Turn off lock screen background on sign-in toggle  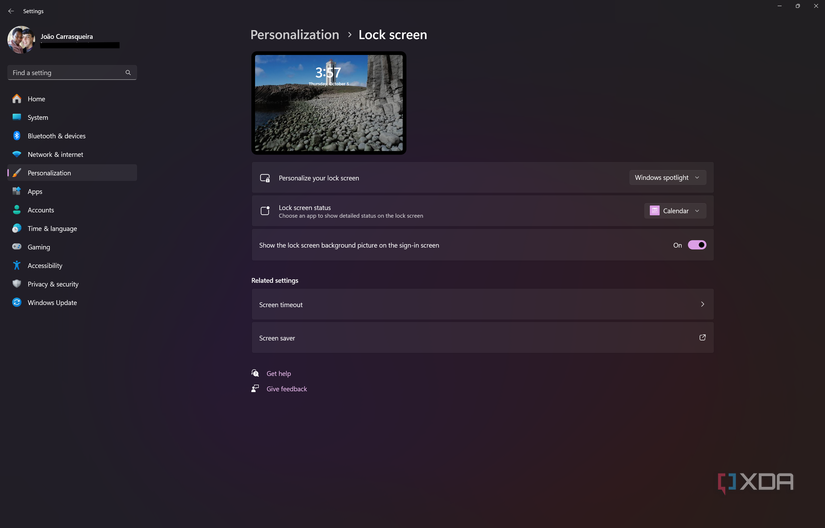[x=697, y=245]
